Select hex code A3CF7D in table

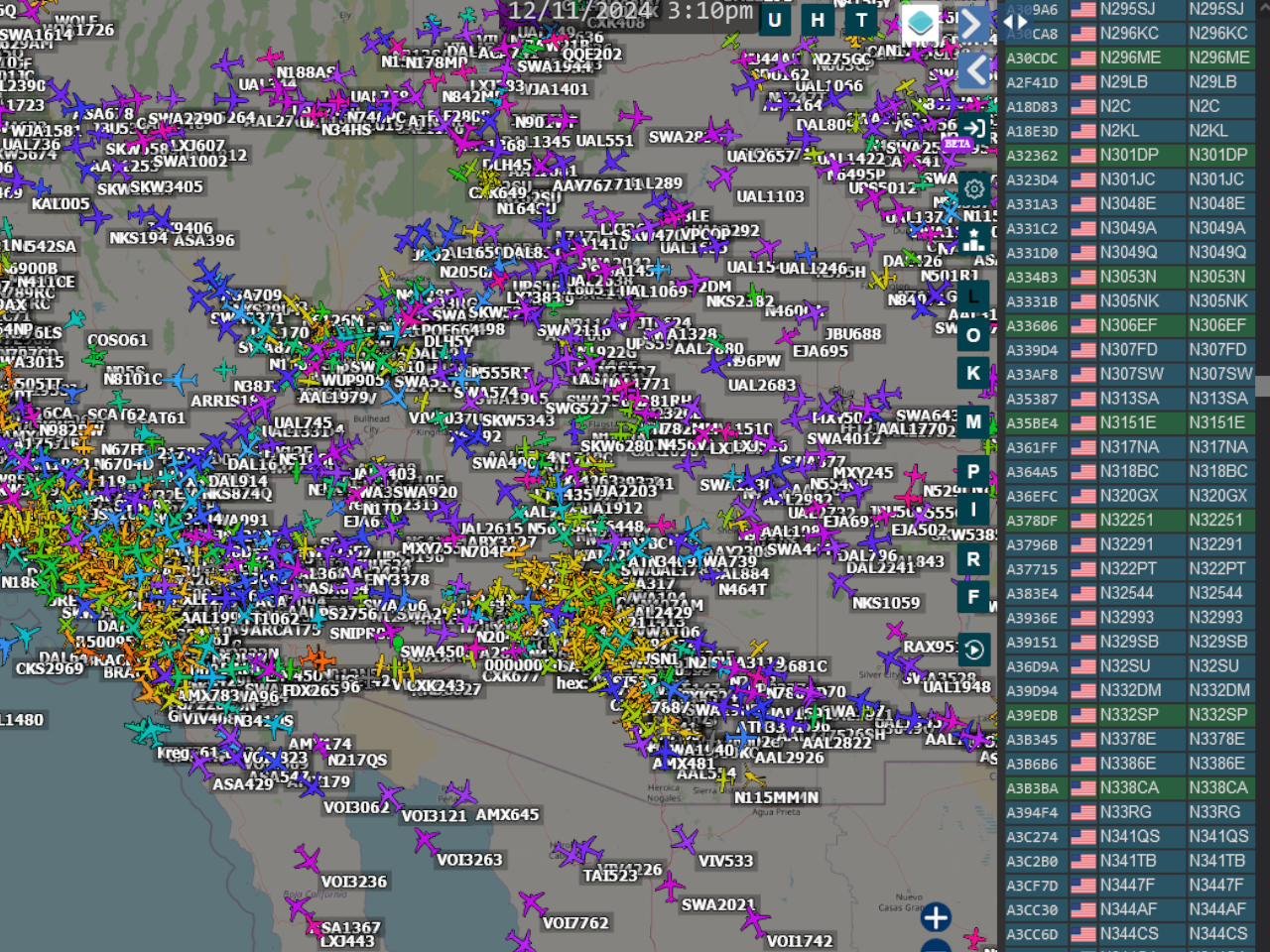click(1033, 886)
